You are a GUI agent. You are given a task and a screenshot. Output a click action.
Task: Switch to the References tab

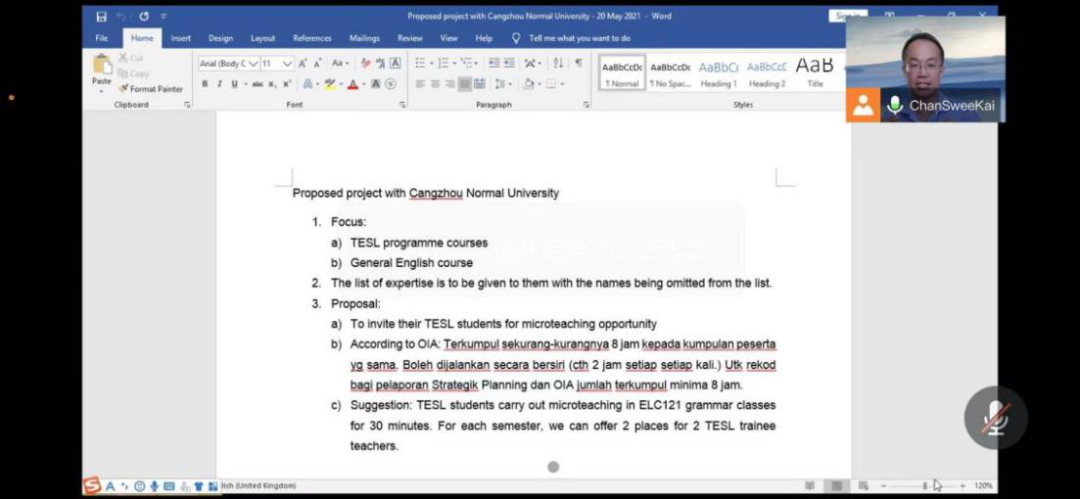pos(312,38)
